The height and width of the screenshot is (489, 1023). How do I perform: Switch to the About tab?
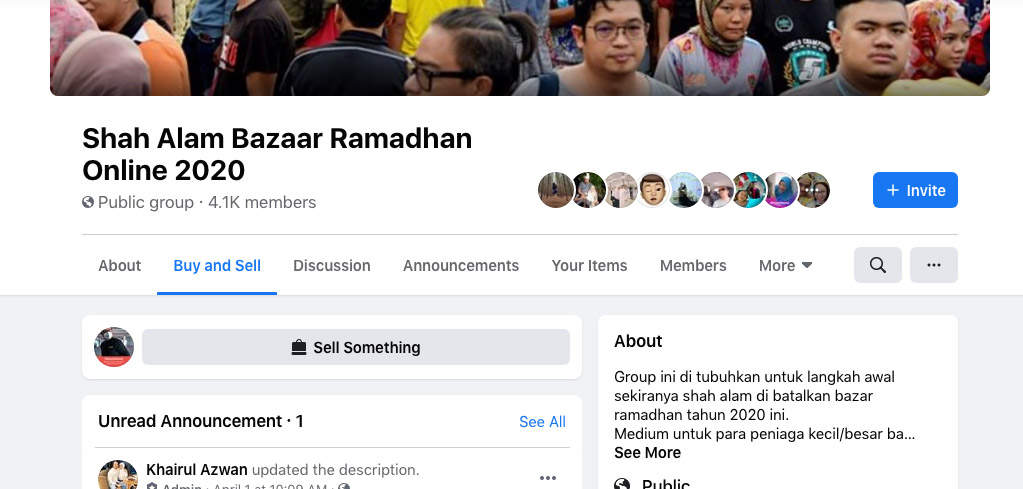click(119, 265)
